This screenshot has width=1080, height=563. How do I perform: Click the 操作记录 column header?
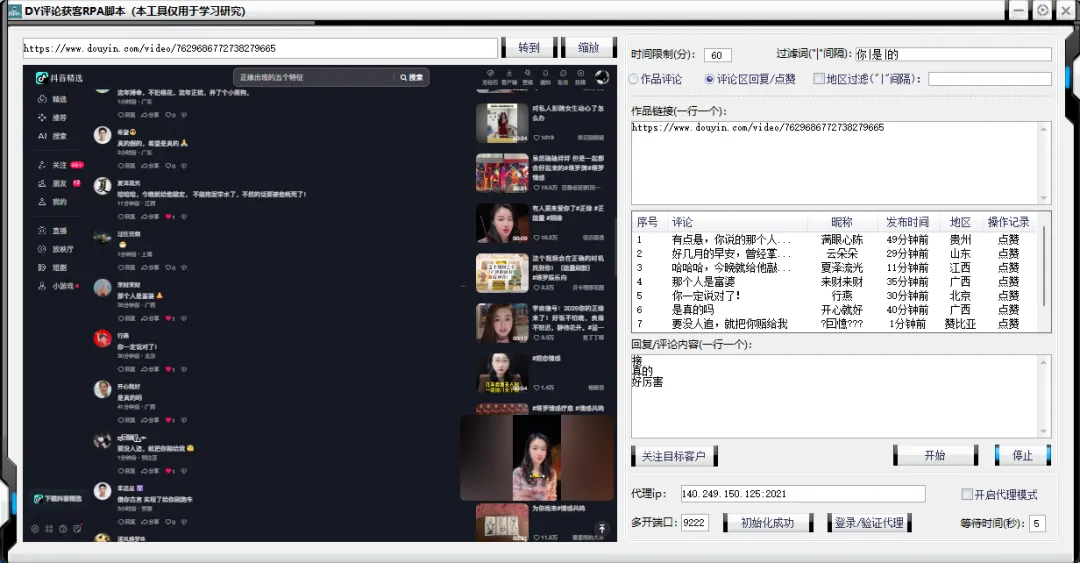coord(1009,222)
